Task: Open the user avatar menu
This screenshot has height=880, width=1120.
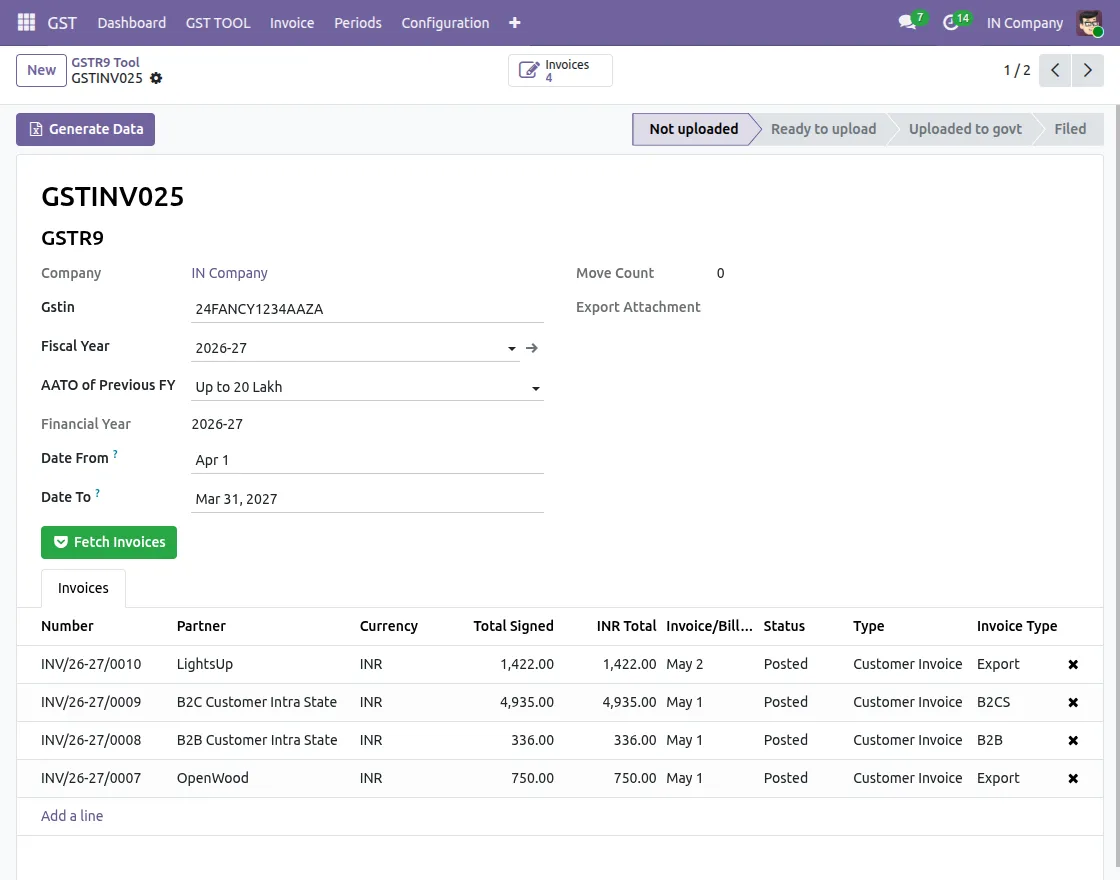Action: point(1089,23)
